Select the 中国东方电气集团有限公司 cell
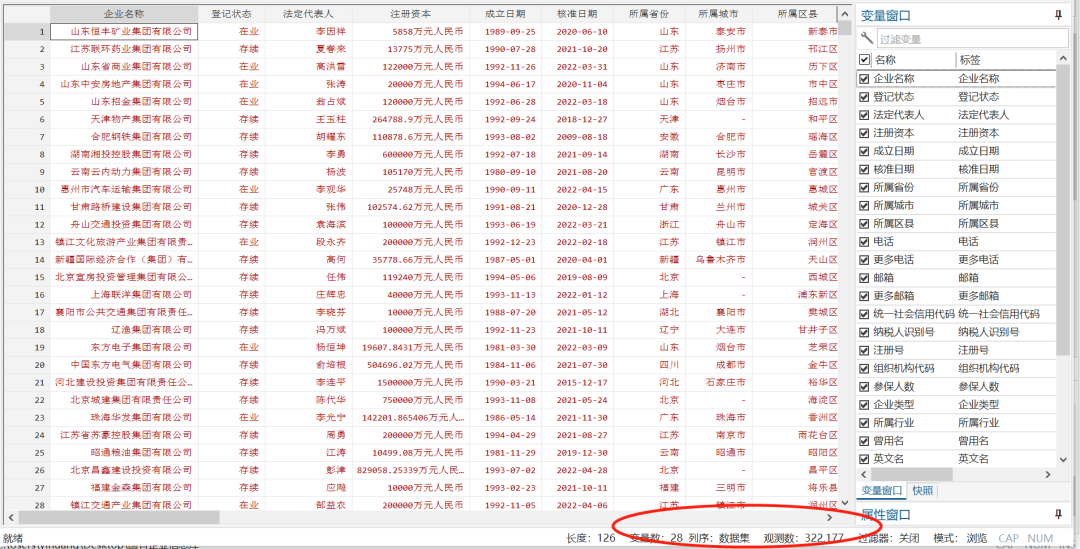The image size is (1080, 549). coord(124,364)
